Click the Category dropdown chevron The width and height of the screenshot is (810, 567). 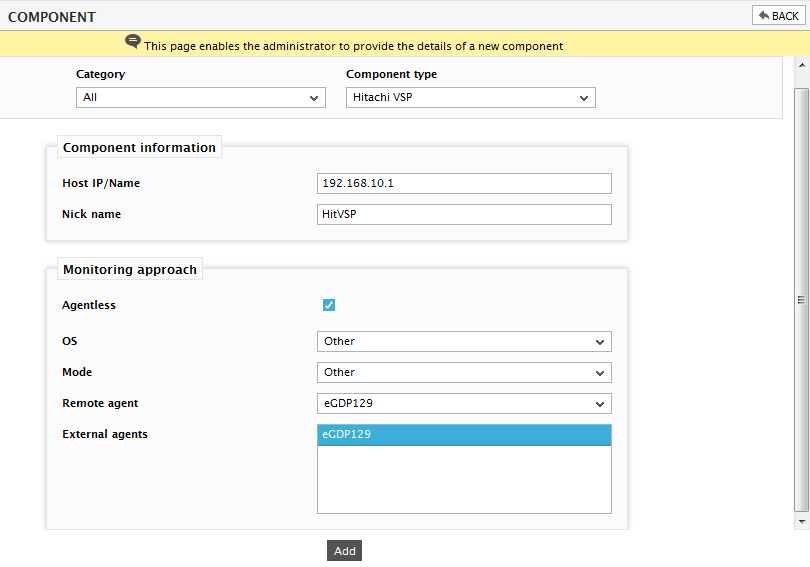[314, 98]
